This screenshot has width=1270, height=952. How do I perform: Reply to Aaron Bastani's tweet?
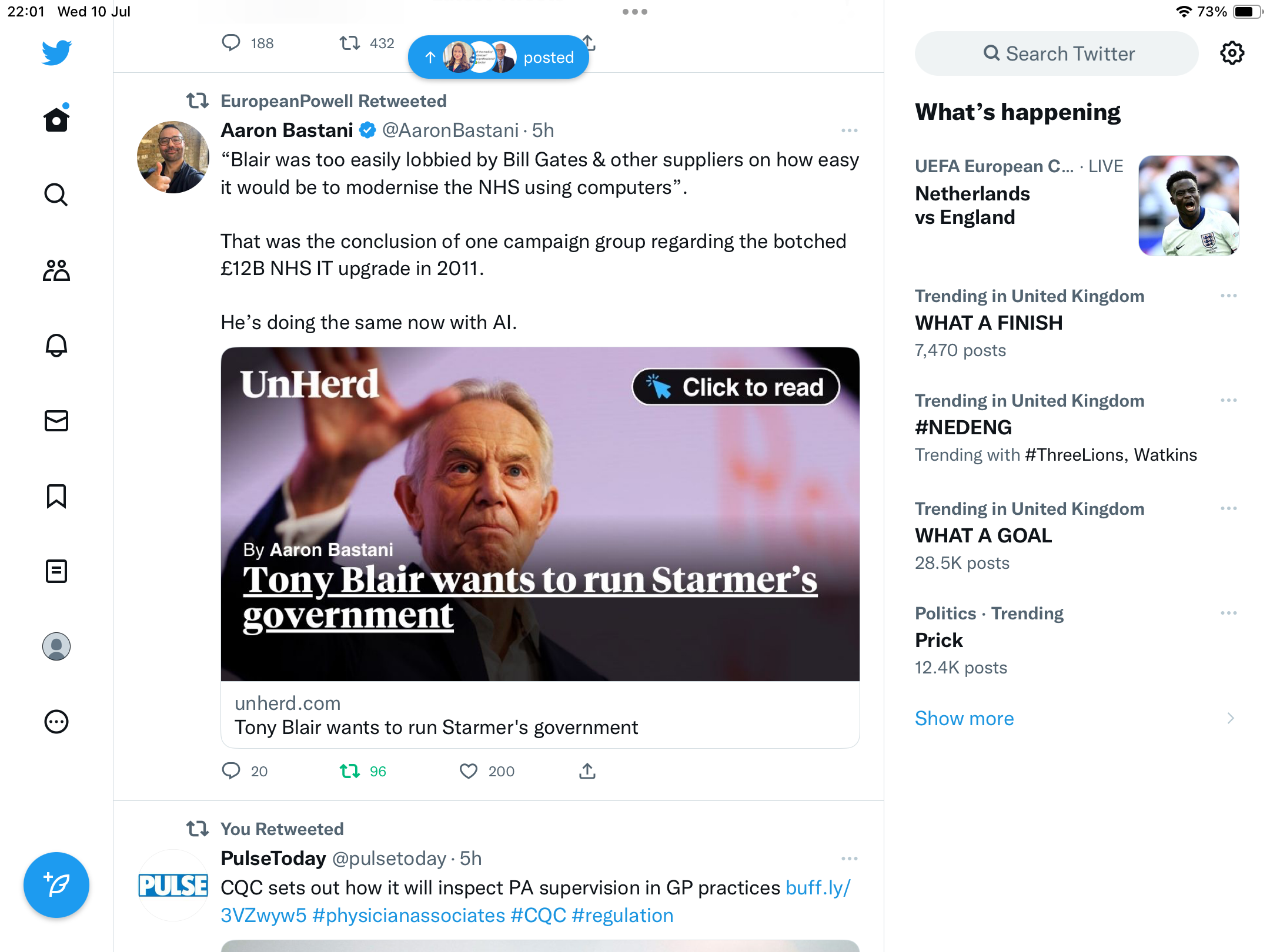click(231, 771)
